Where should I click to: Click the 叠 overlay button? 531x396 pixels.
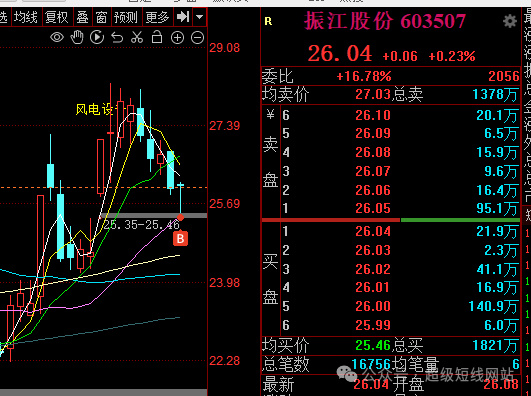point(82,17)
